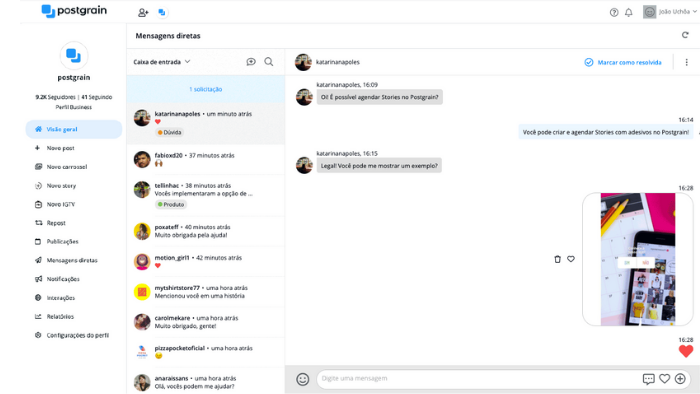Image resolution: width=700 pixels, height=394 pixels.
Task: Open the sent story image thumbnail
Action: pos(638,259)
